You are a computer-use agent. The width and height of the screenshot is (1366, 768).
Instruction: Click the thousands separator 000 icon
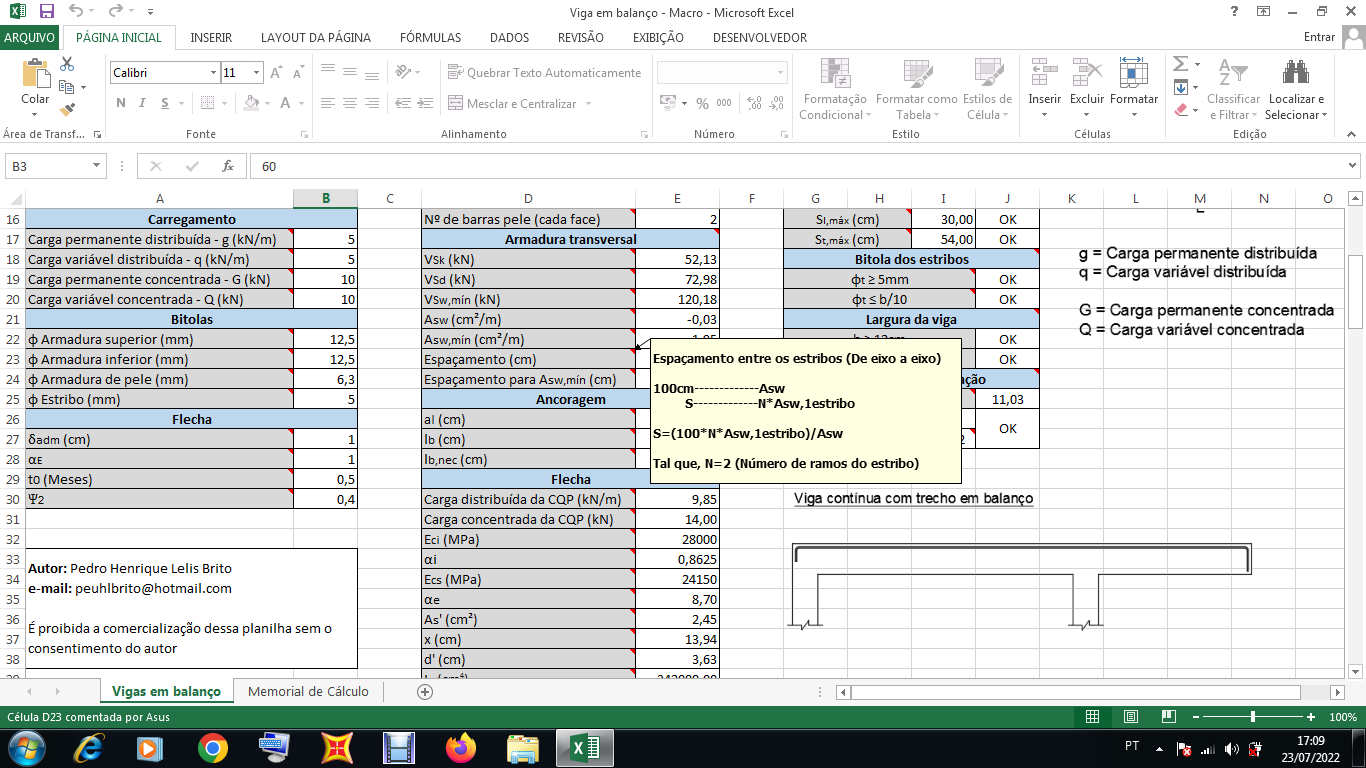(723, 103)
